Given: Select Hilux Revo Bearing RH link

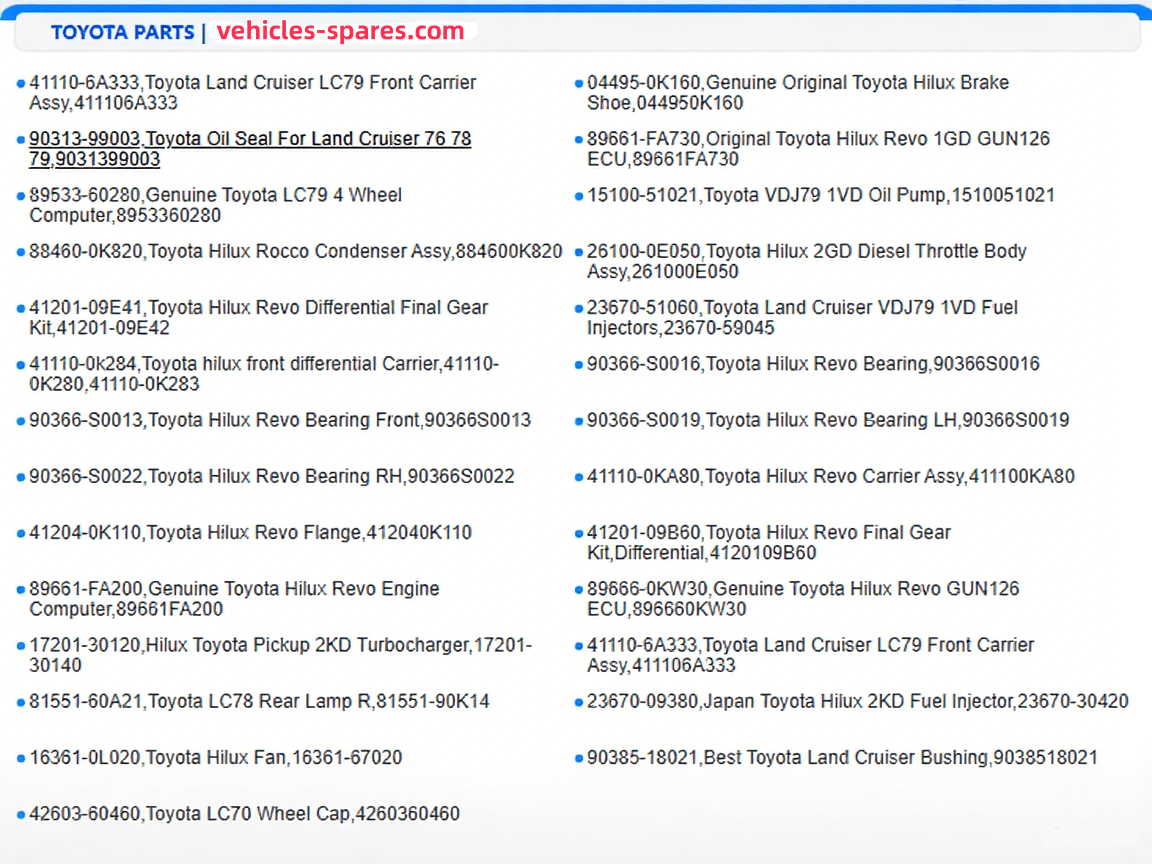Looking at the screenshot, I should [271, 477].
